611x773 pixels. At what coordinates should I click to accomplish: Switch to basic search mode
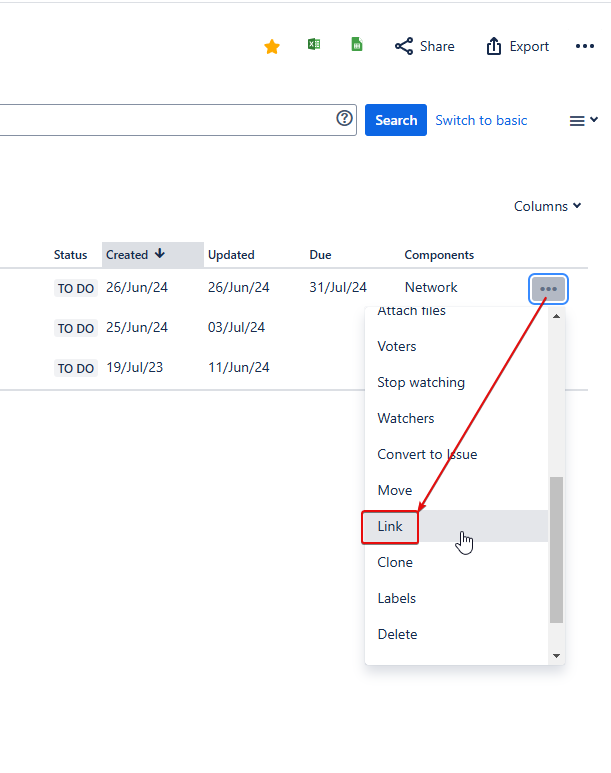point(481,120)
